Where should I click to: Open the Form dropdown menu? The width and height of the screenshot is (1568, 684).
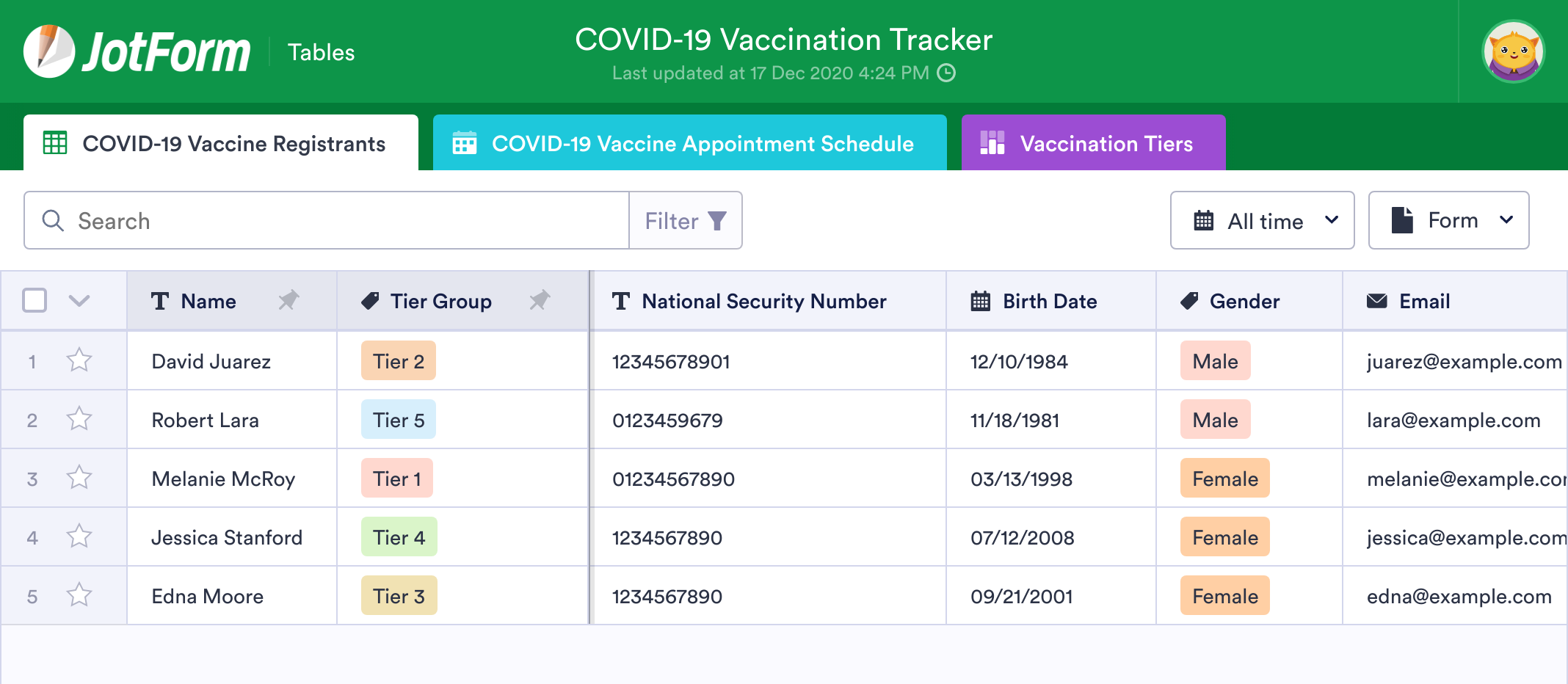click(1448, 221)
